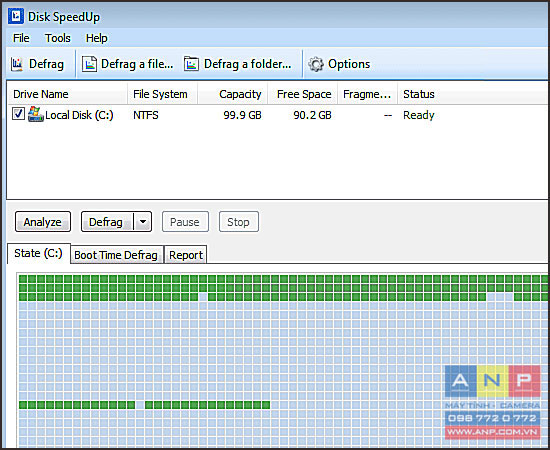Select the State (C:) tab

[39, 253]
